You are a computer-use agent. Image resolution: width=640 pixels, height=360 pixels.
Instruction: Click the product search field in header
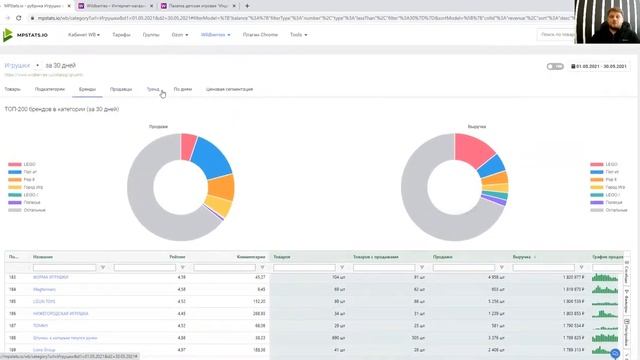click(556, 35)
